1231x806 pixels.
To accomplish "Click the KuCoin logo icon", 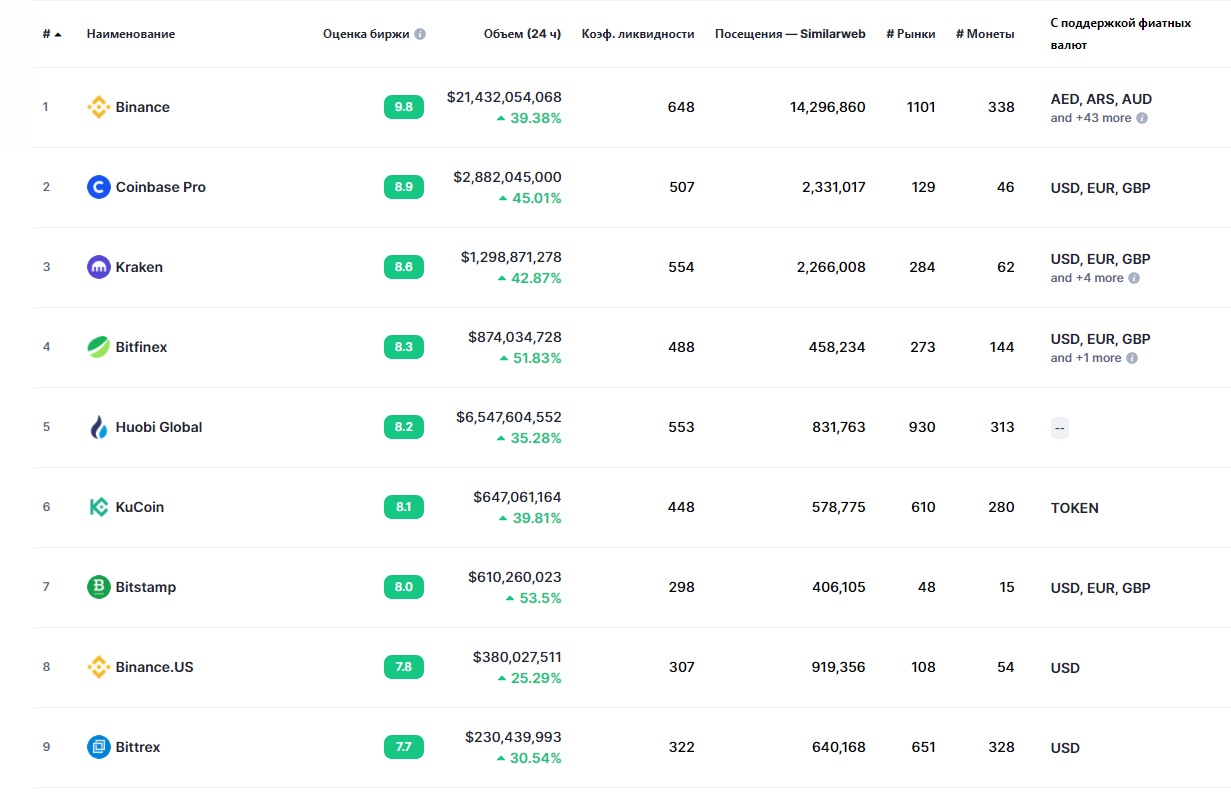I will tap(98, 507).
